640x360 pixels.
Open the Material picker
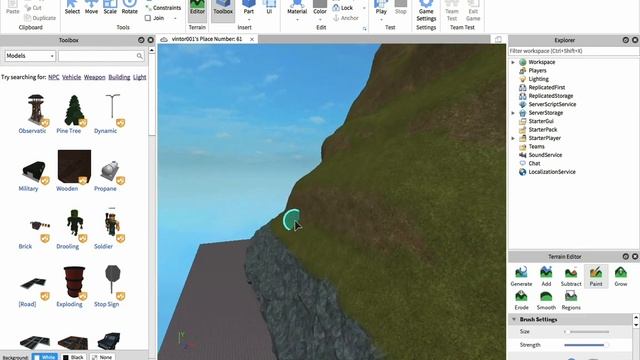[297, 7]
